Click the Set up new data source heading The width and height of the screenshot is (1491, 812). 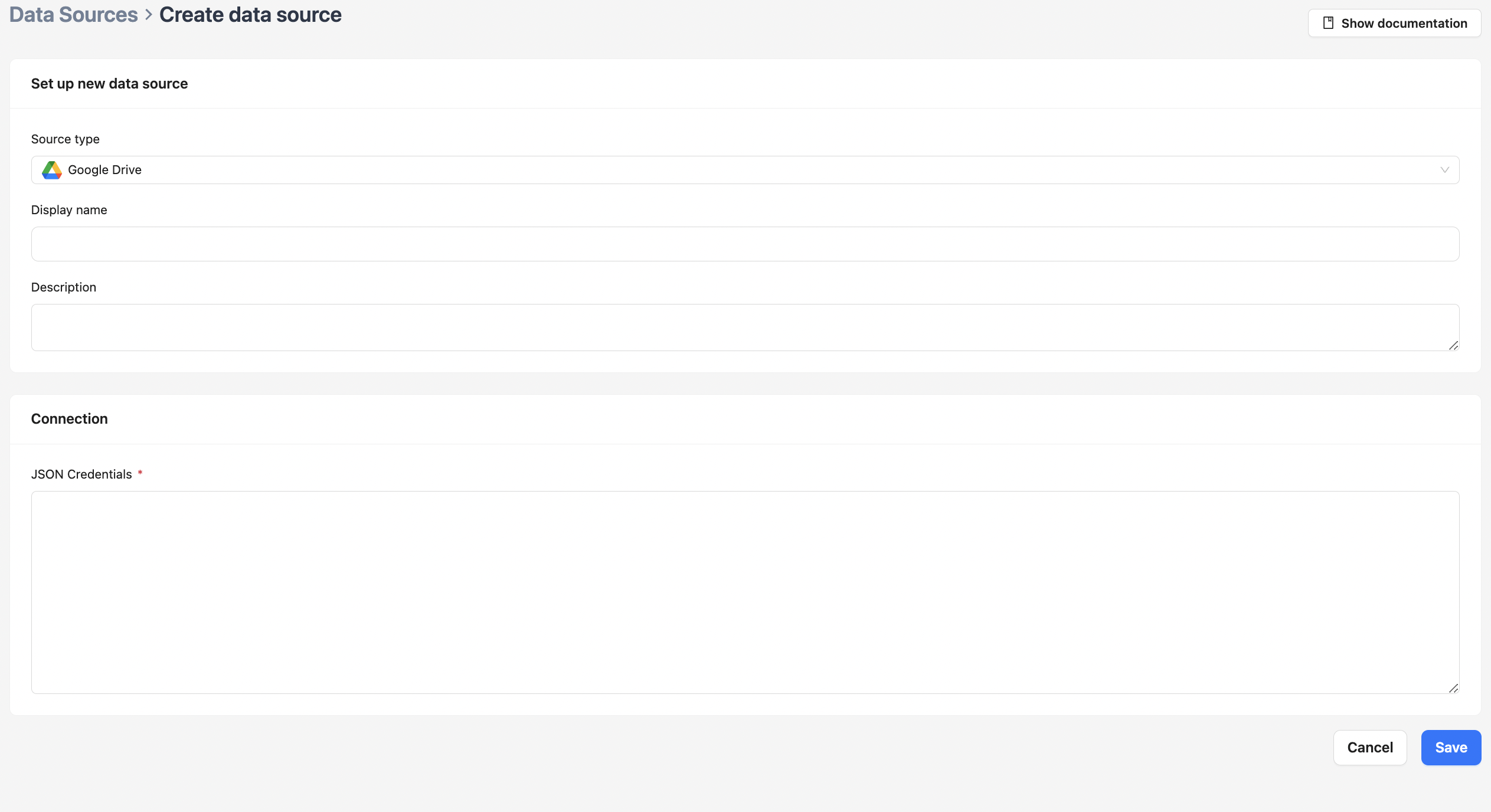click(x=109, y=83)
